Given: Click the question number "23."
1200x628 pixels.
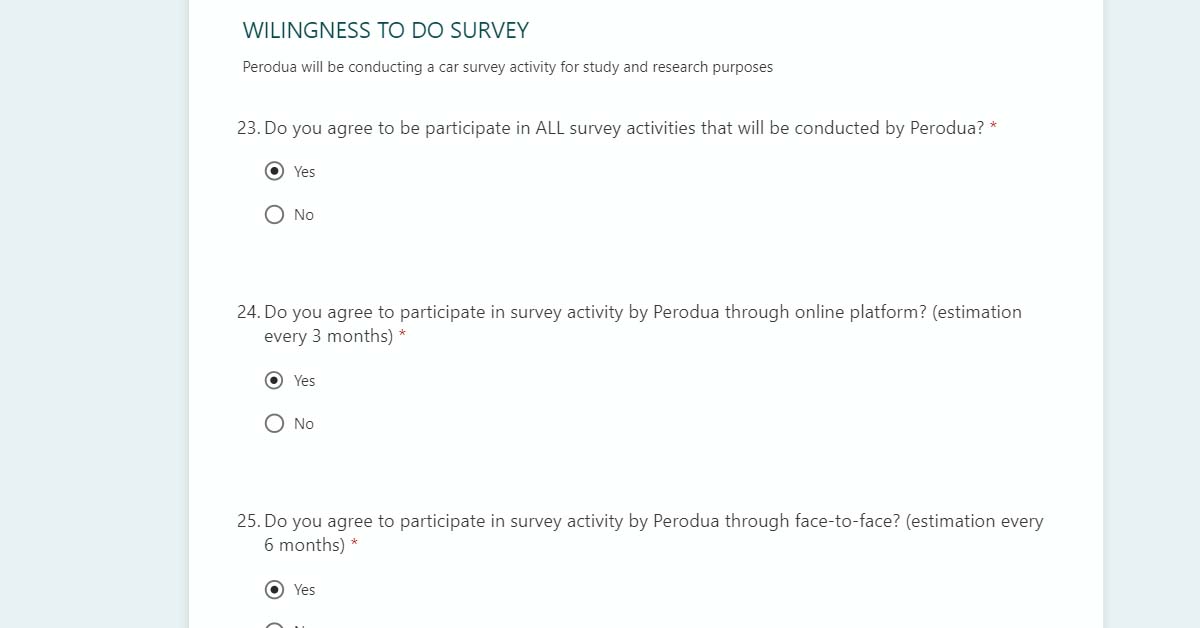Looking at the screenshot, I should (248, 128).
